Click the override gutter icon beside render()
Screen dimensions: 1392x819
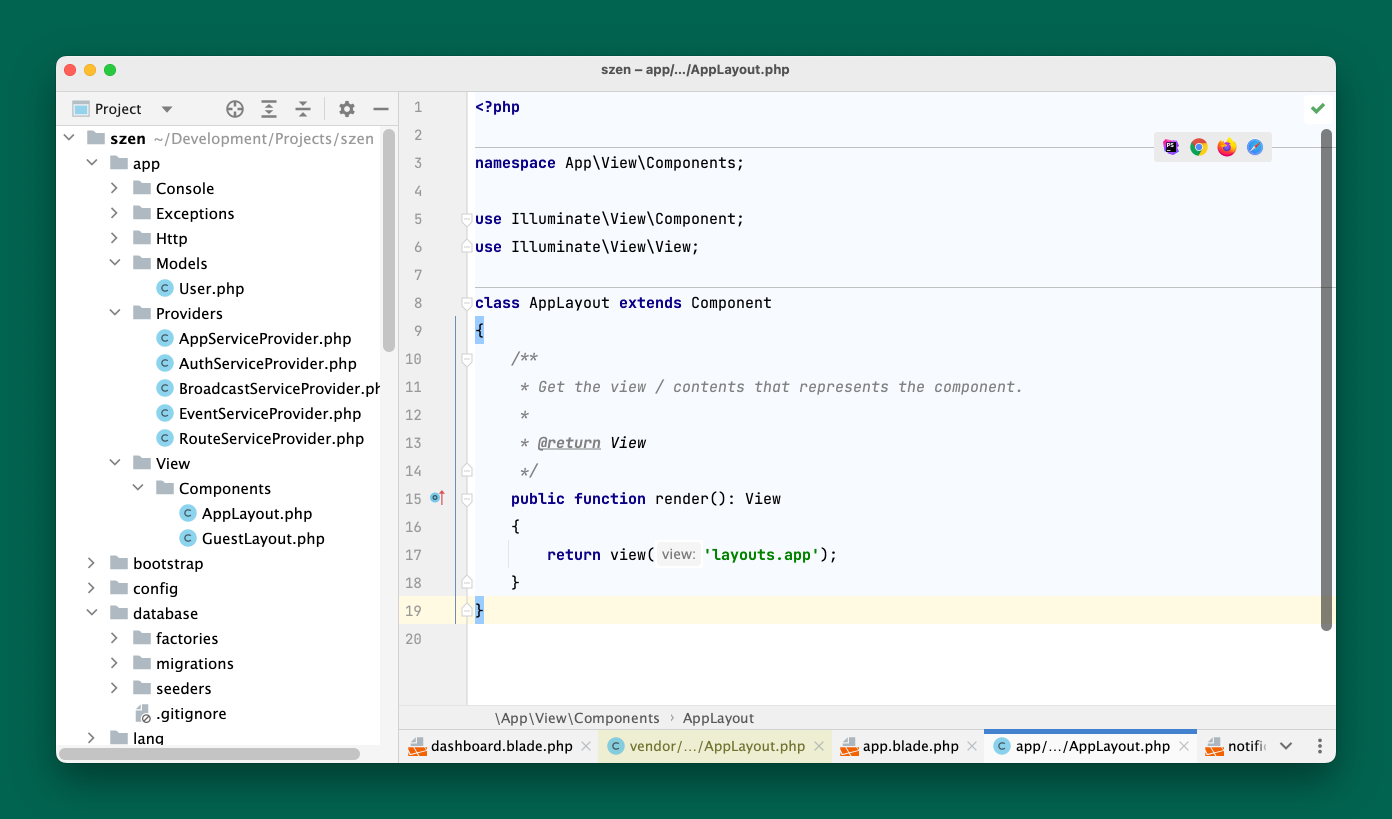(x=436, y=498)
